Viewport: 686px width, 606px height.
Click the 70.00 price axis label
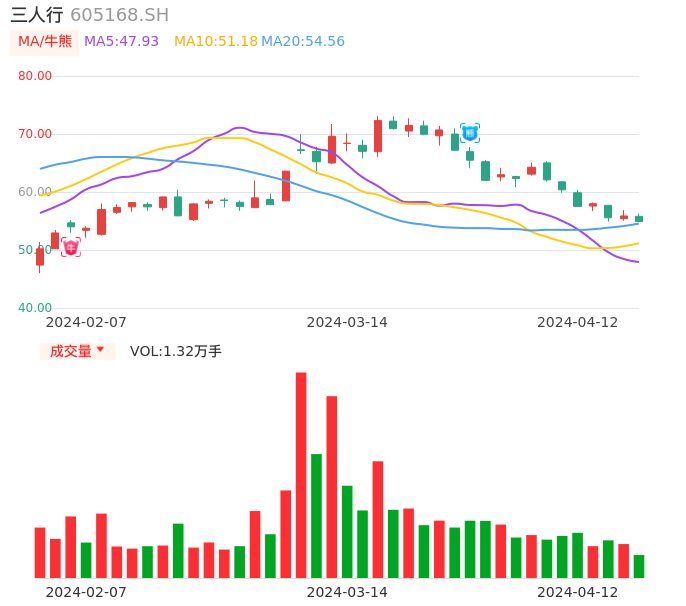35,134
